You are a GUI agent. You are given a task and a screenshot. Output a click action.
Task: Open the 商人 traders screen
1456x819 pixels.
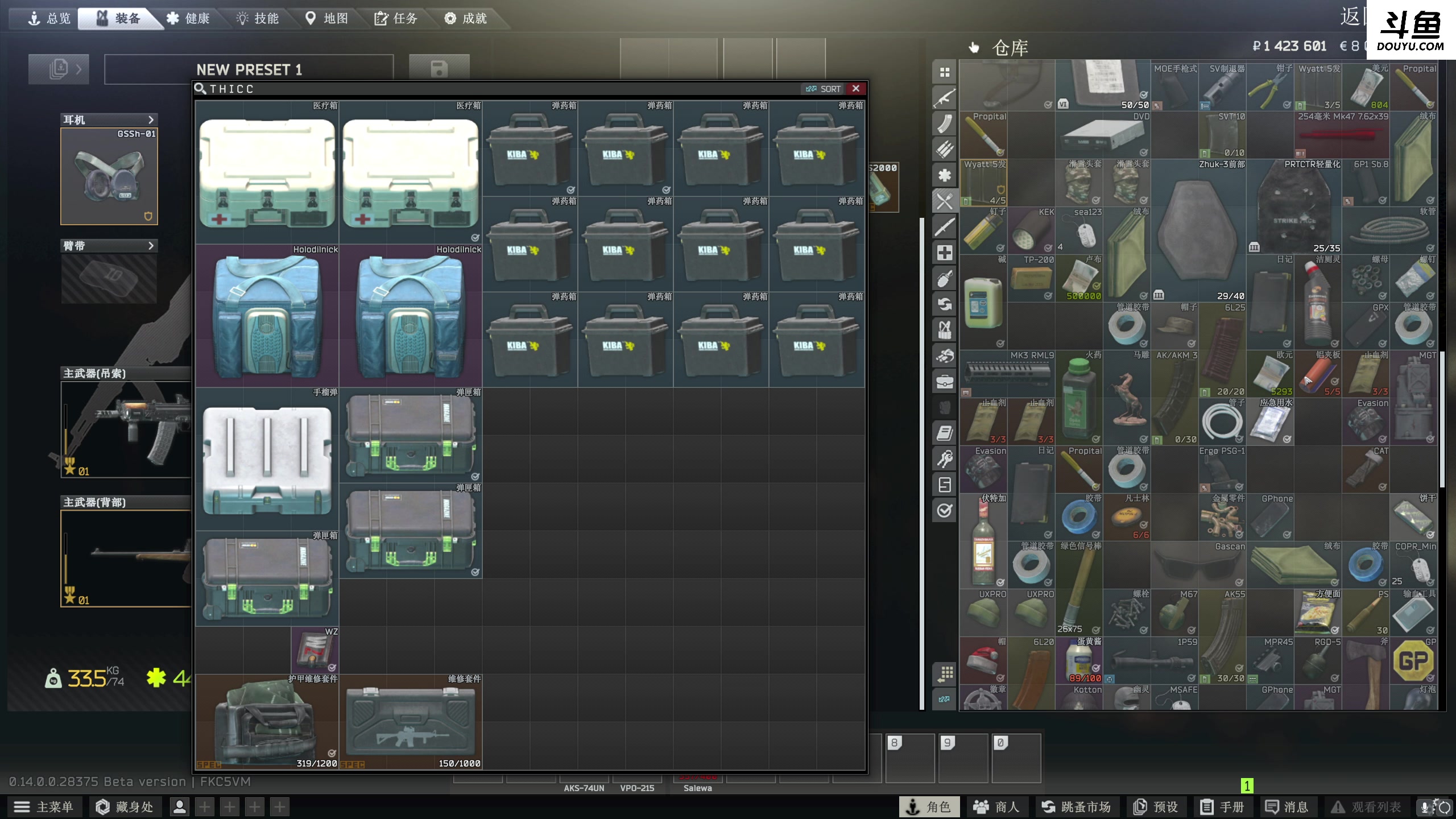point(996,807)
